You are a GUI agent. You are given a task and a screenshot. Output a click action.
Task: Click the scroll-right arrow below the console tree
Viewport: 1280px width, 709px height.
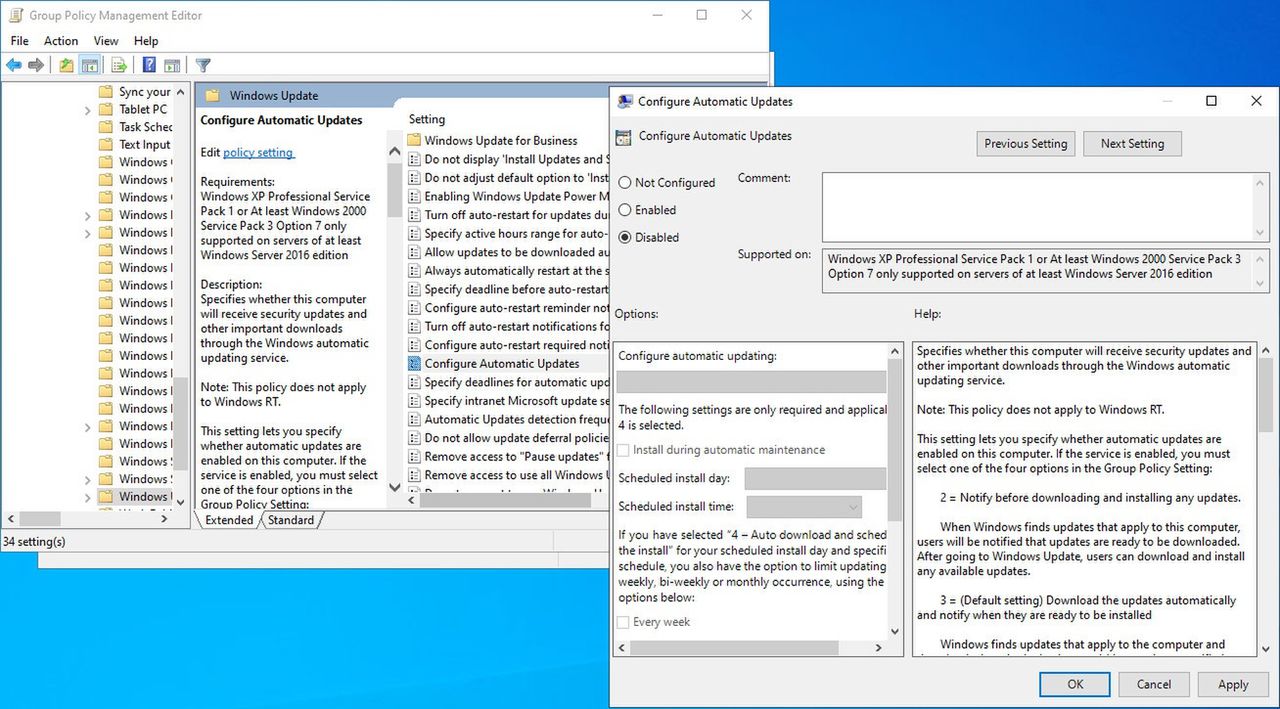click(164, 519)
